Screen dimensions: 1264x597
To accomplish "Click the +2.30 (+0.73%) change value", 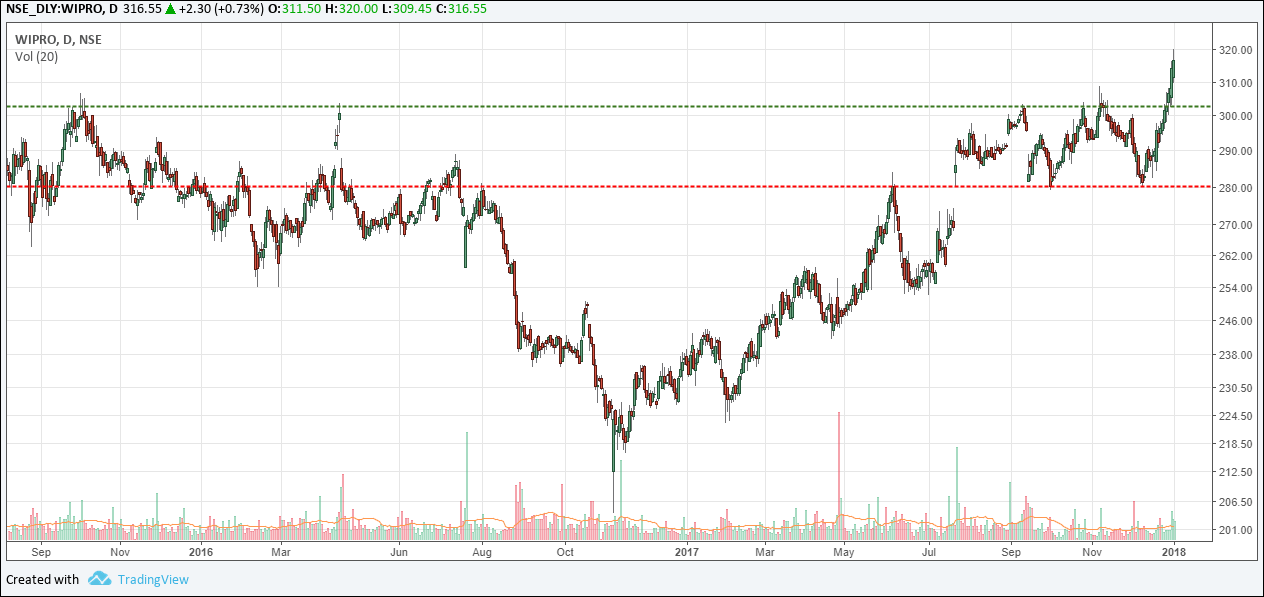I will (x=221, y=8).
